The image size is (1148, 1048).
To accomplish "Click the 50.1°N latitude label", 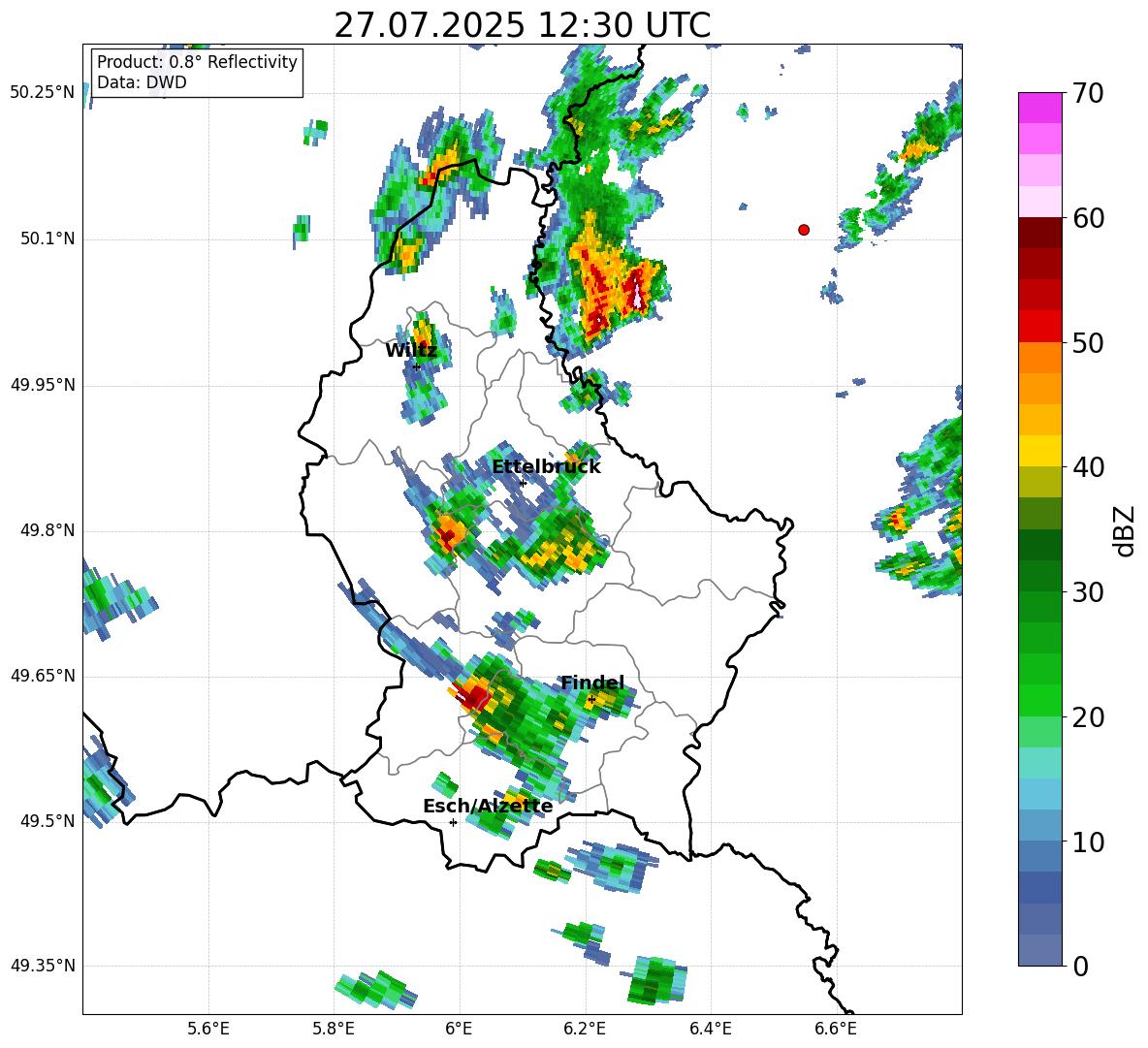I will pos(48,238).
